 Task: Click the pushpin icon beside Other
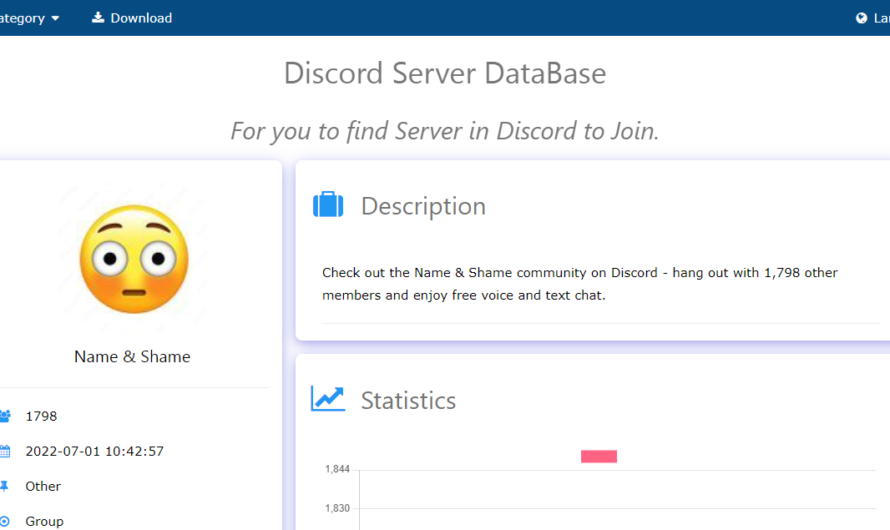5,486
